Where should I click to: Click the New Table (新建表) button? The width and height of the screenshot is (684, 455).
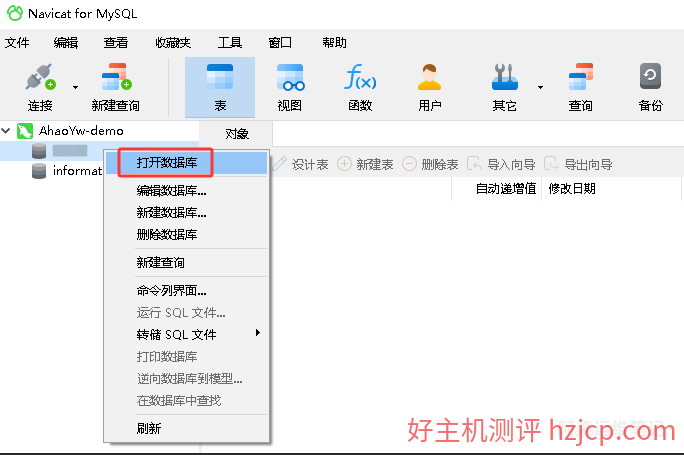pyautogui.click(x=365, y=164)
